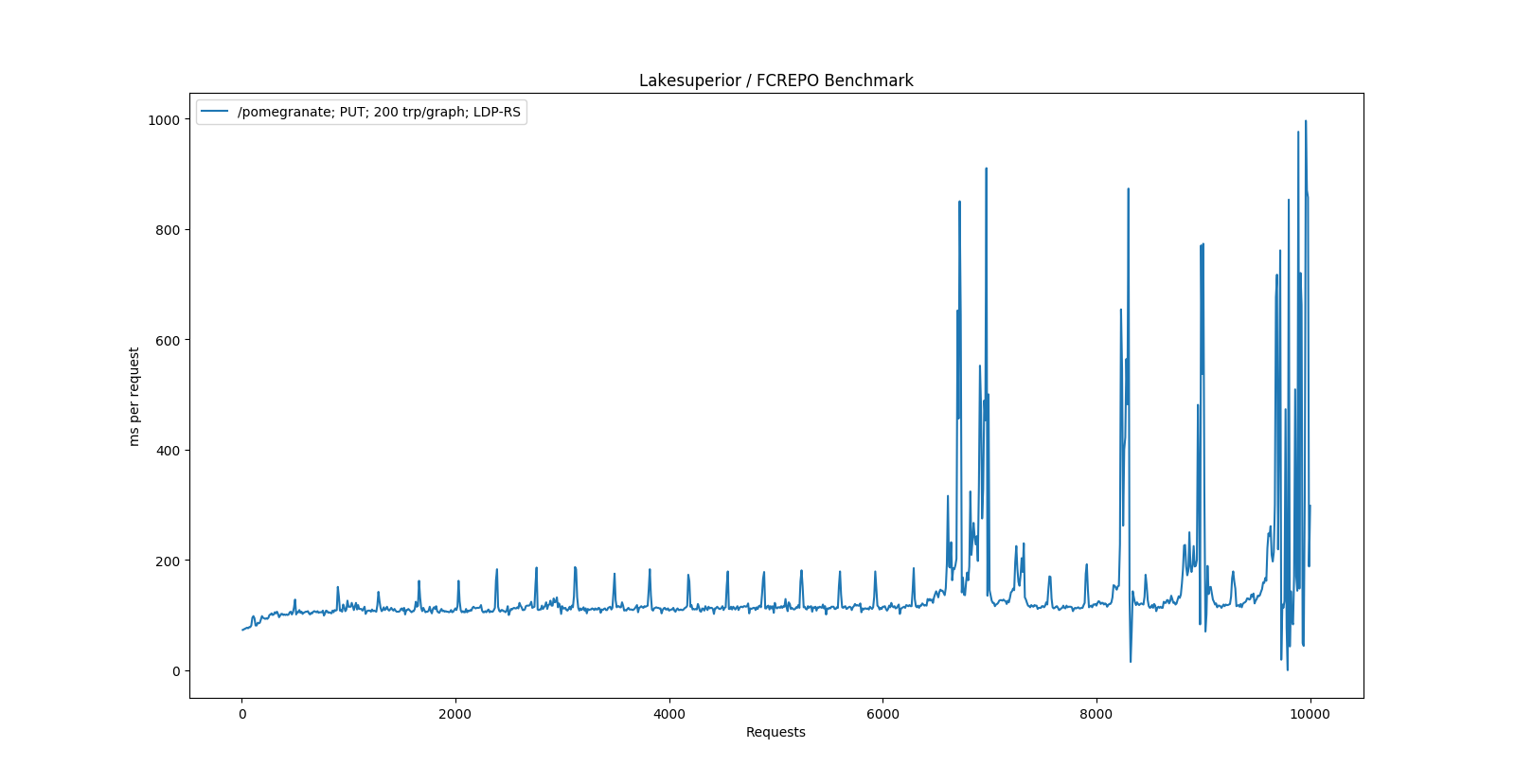Click the x-axis tick label '4000'
Viewport: 1515px width, 784px height.
[669, 715]
